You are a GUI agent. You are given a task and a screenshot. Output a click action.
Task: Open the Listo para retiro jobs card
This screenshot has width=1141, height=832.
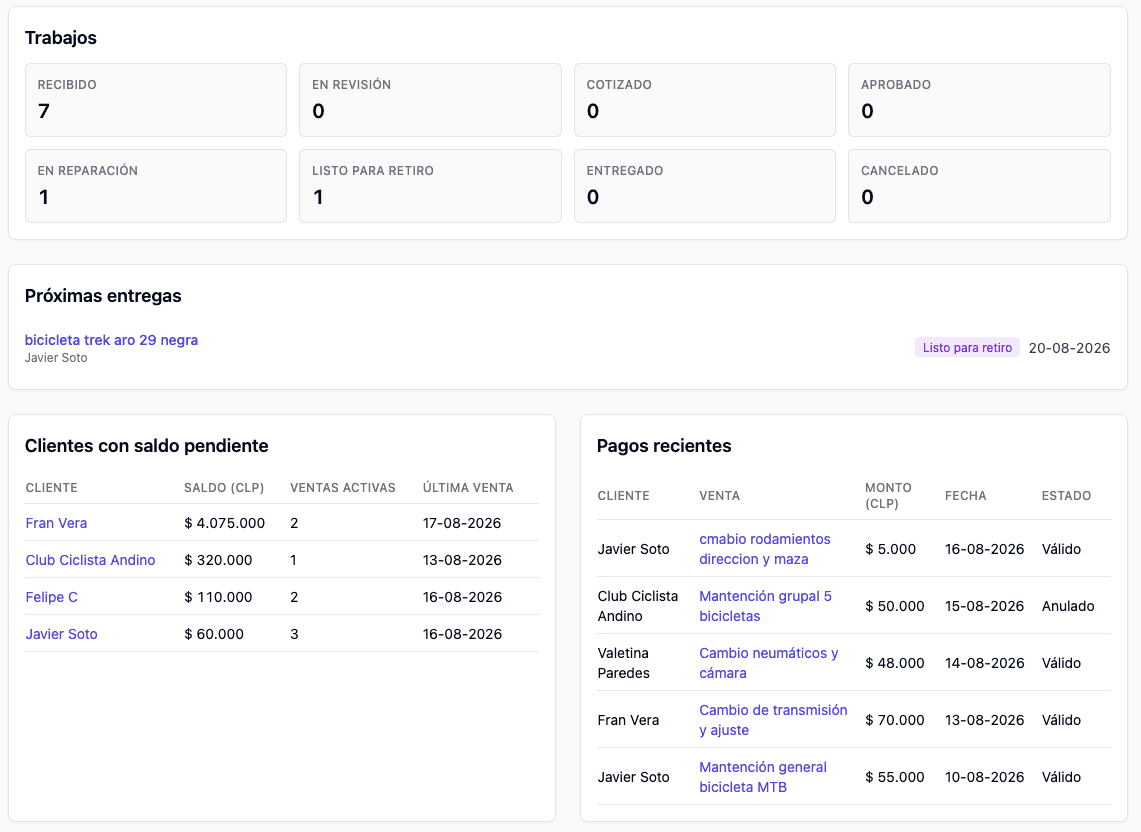point(430,186)
